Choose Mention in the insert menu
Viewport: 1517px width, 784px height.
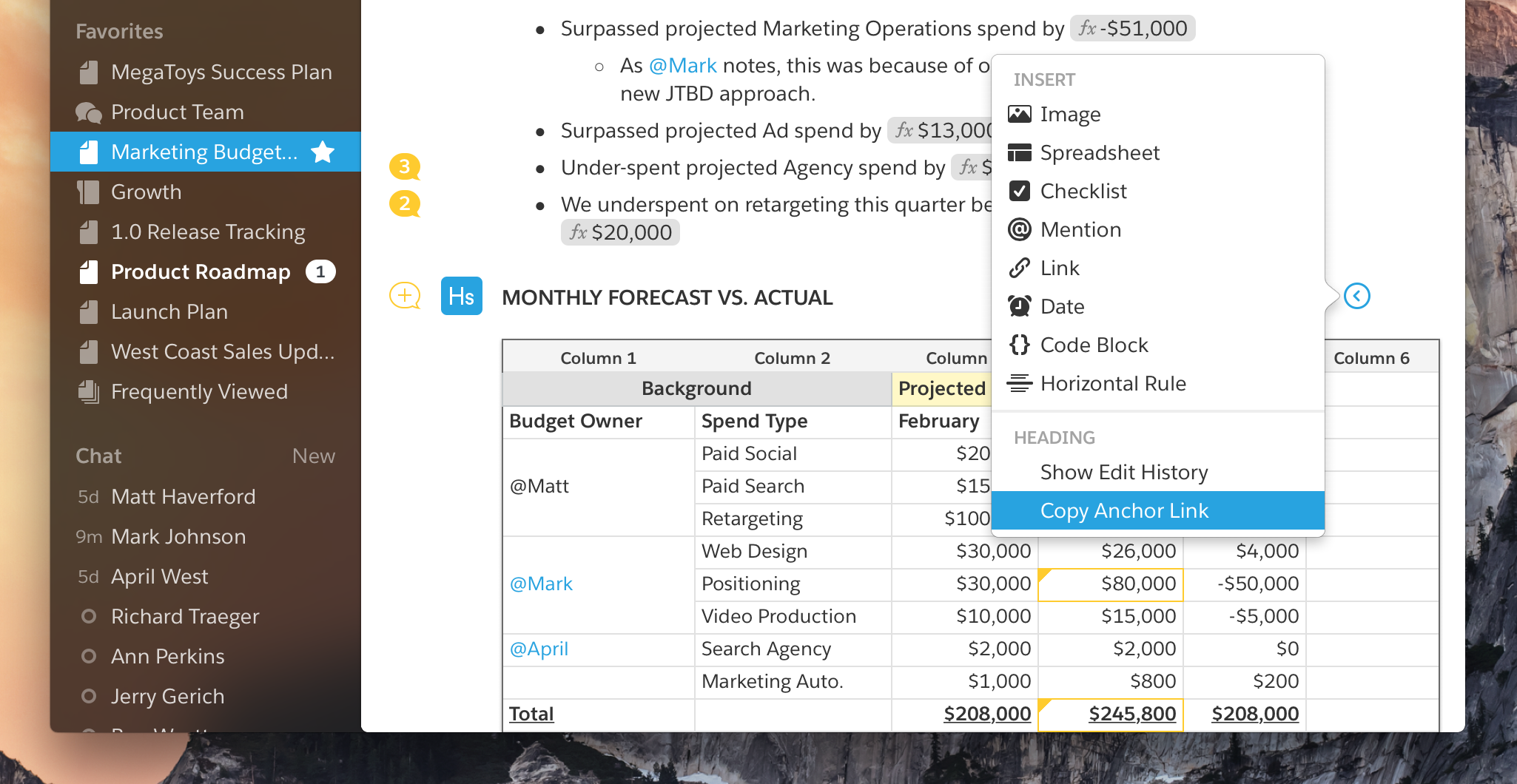(x=1080, y=230)
